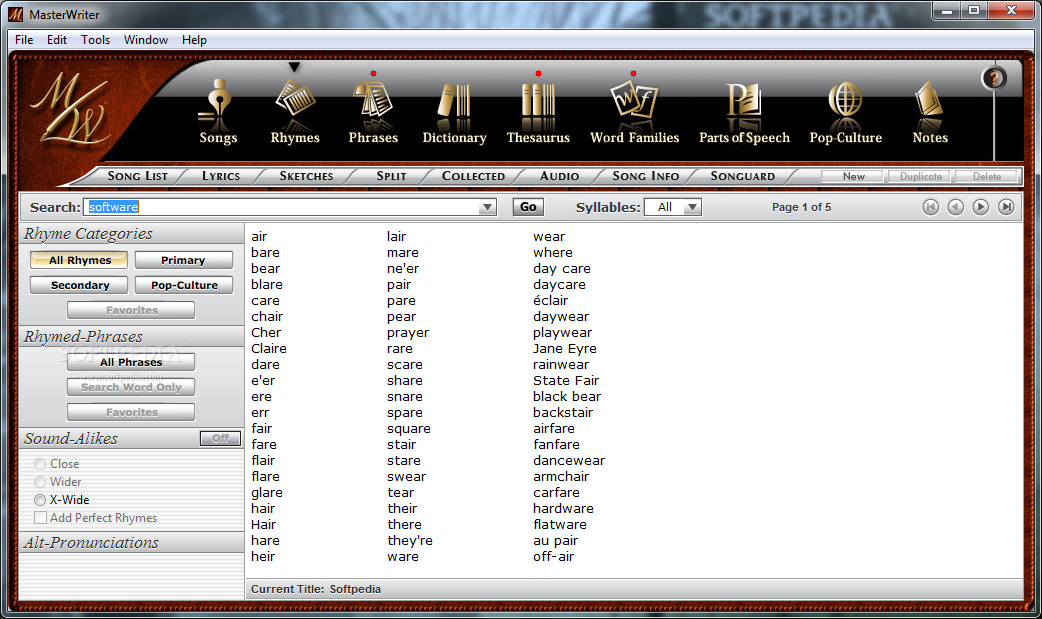Switch to the Song List tab
Screen dimensions: 1042x619
pos(138,176)
